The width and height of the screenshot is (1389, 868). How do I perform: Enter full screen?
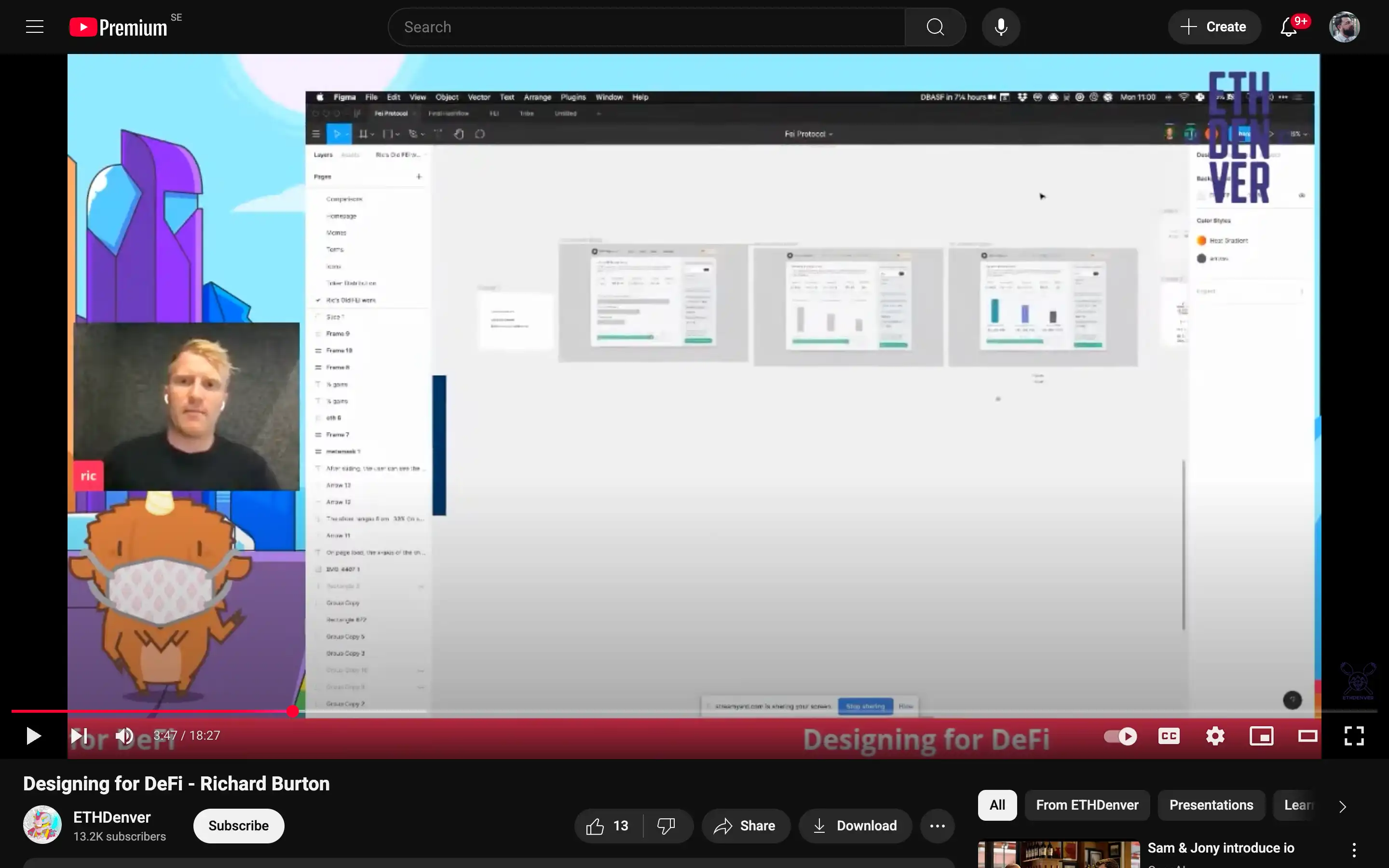tap(1354, 736)
